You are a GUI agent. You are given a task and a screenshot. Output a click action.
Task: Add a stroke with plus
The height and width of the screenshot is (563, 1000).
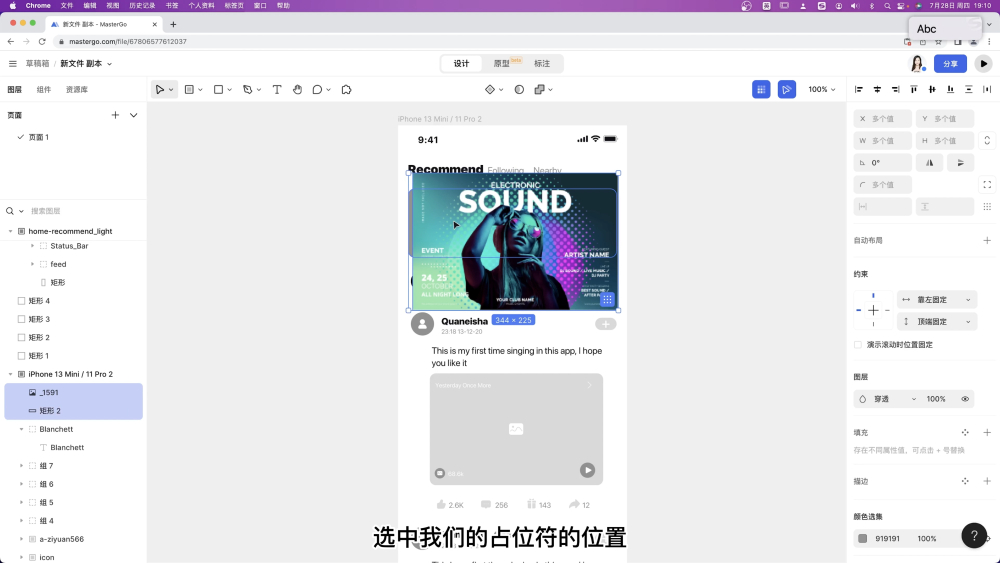[987, 481]
